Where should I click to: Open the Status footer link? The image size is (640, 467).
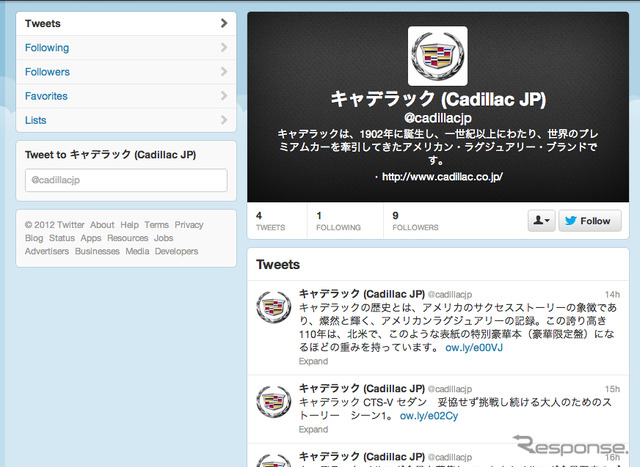[62, 238]
